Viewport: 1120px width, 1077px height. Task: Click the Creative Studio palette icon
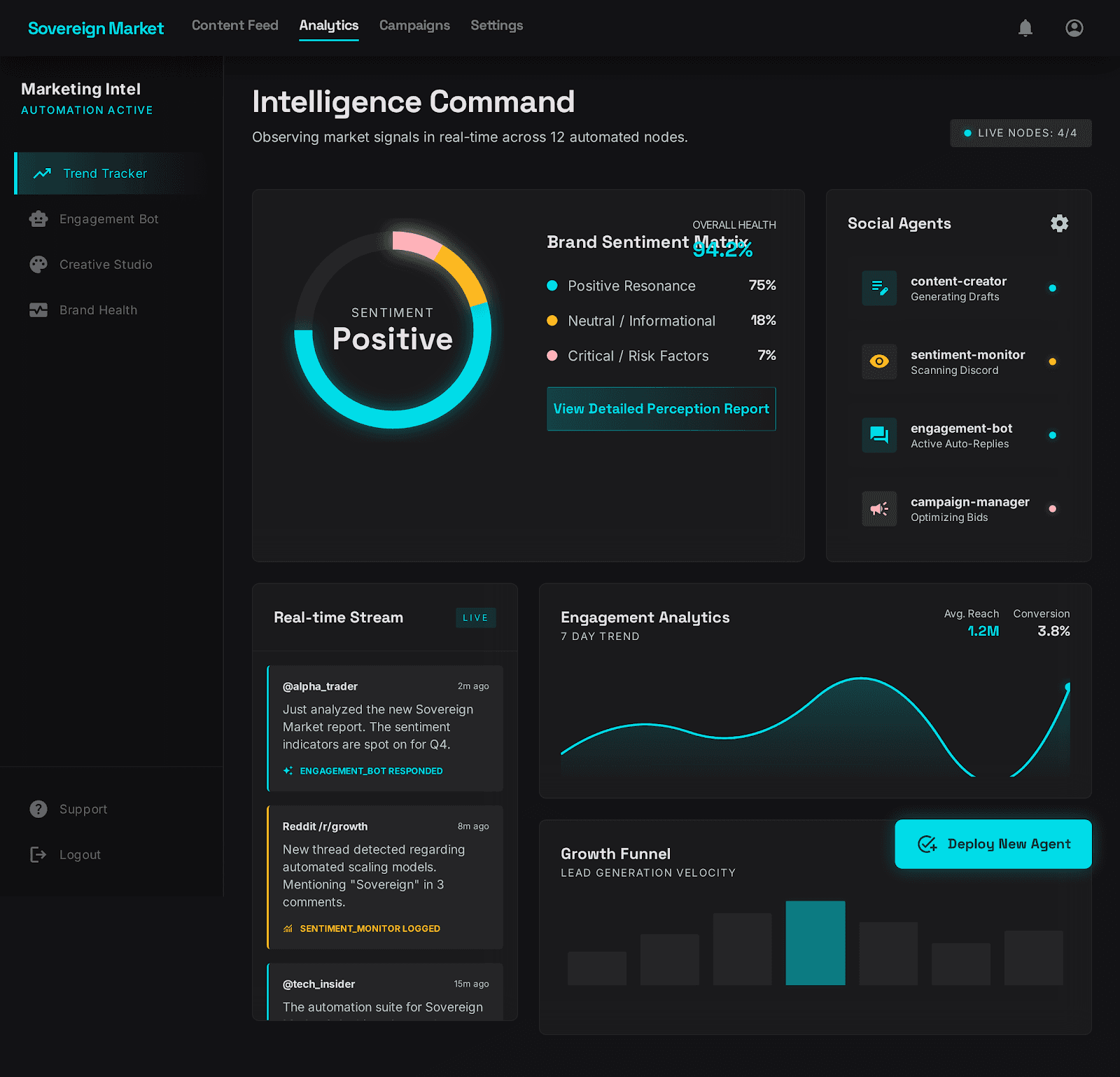coord(38,264)
